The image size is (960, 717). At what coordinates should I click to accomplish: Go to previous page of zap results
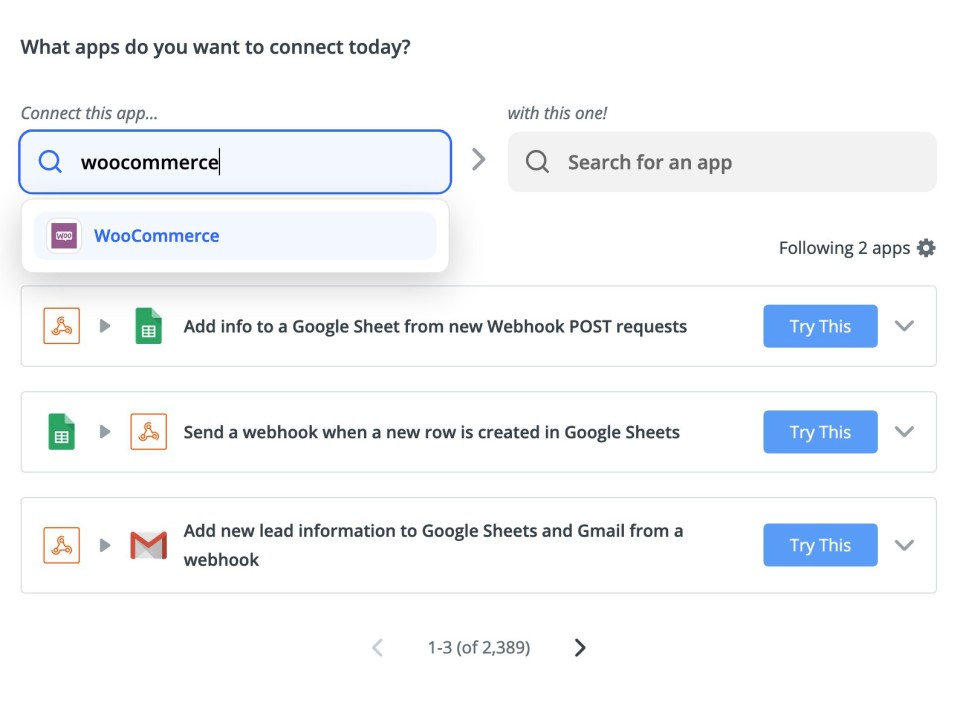[377, 648]
